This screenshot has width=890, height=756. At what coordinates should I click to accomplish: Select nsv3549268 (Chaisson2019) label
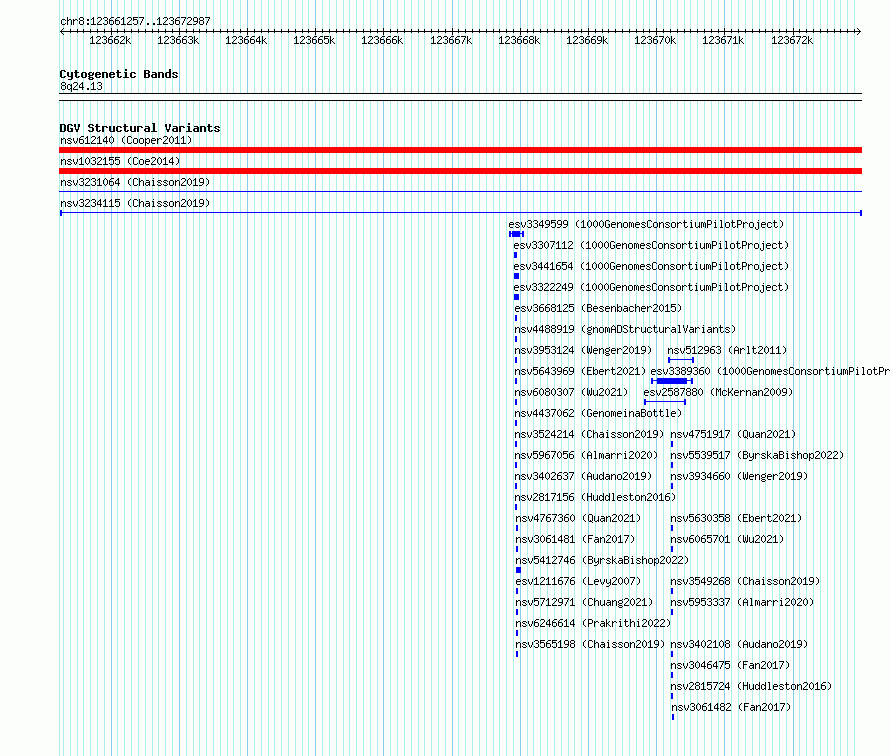tap(745, 581)
